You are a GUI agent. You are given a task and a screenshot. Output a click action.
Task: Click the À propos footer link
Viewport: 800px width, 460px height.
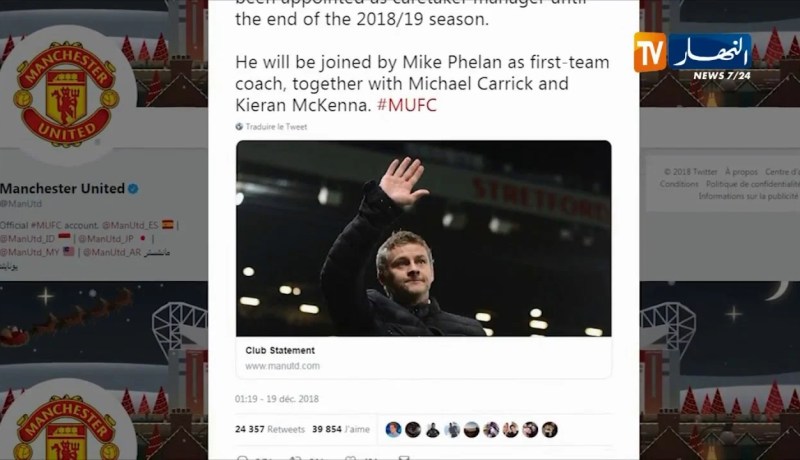tap(741, 172)
